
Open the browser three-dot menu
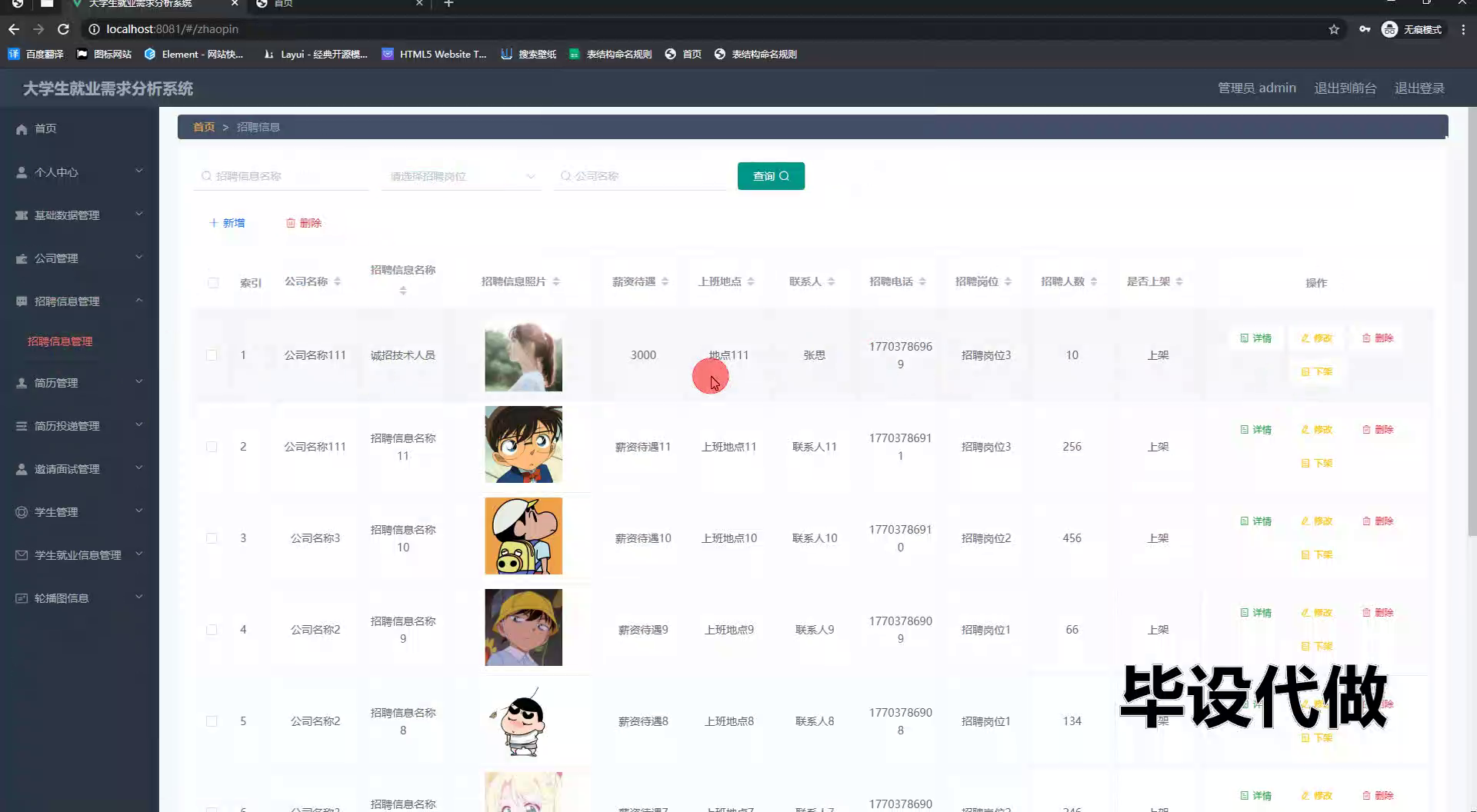[x=1464, y=29]
